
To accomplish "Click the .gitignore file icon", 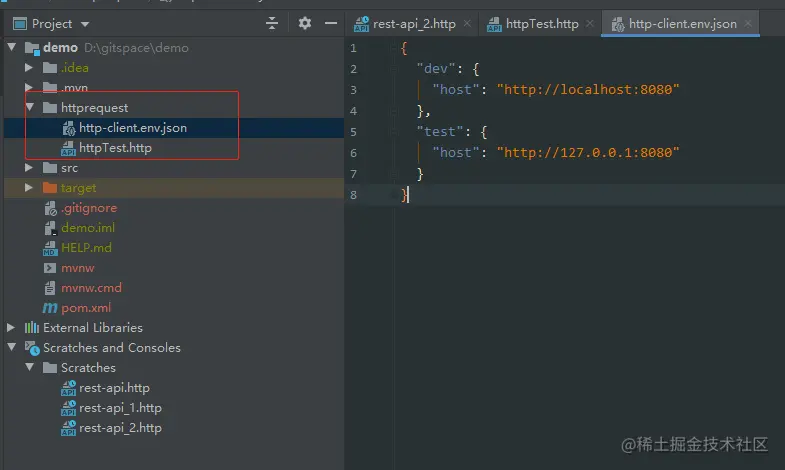I will click(50, 208).
